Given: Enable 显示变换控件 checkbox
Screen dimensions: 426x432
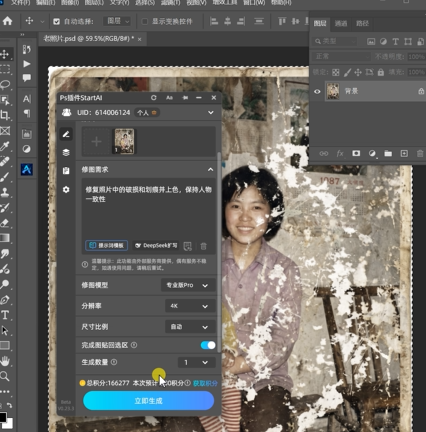Looking at the screenshot, I should click(145, 22).
